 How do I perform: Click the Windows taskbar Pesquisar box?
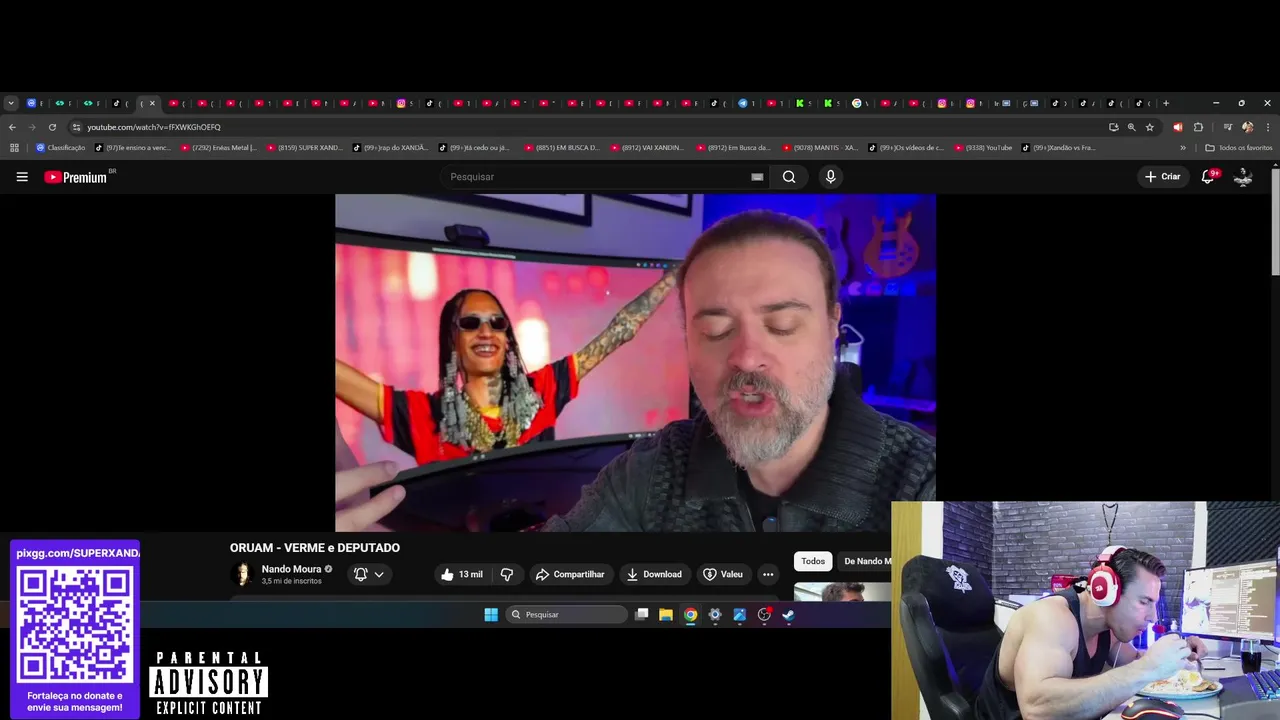click(566, 615)
